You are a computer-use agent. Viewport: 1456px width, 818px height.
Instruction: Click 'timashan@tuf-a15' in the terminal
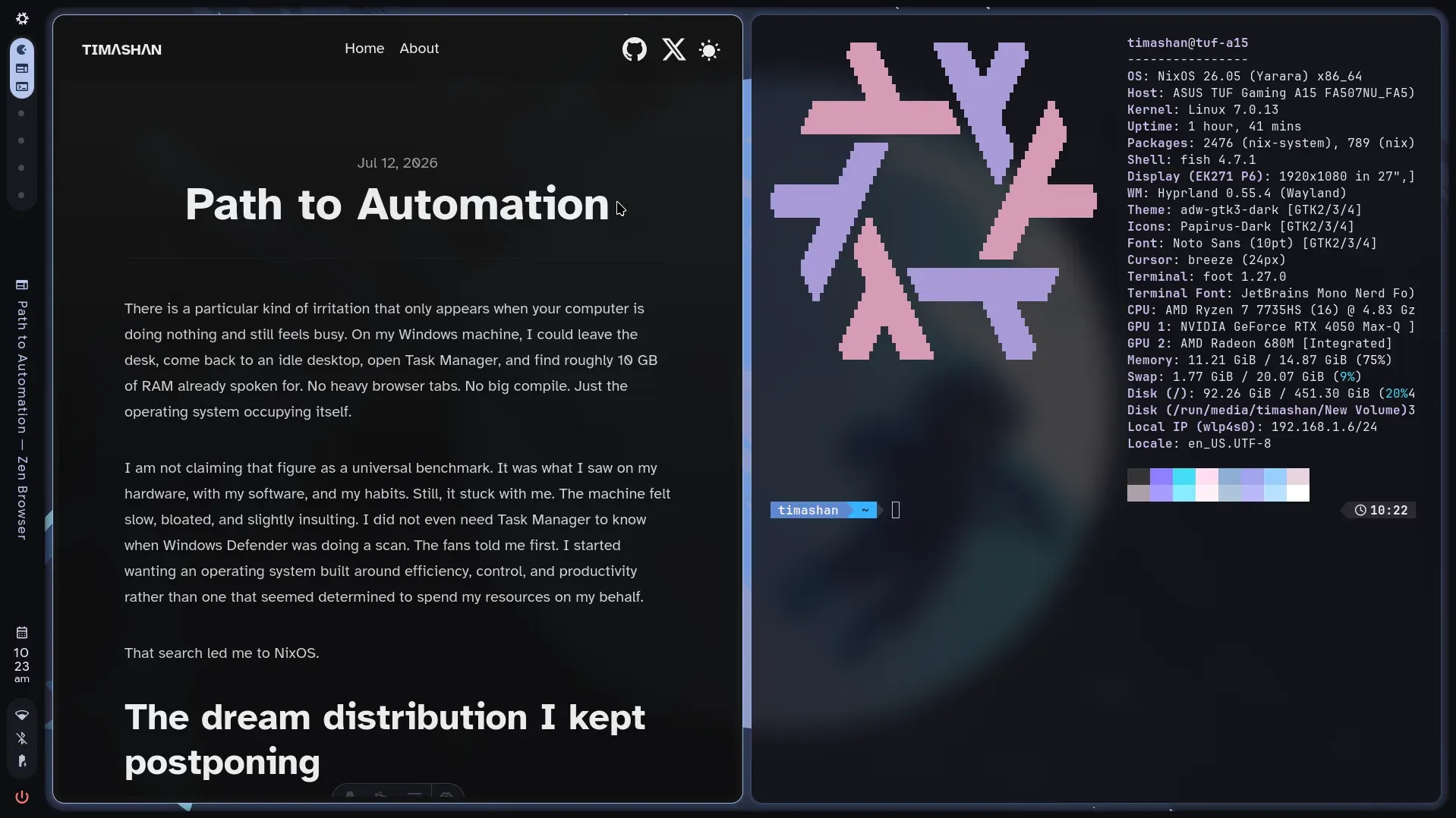pyautogui.click(x=1187, y=43)
